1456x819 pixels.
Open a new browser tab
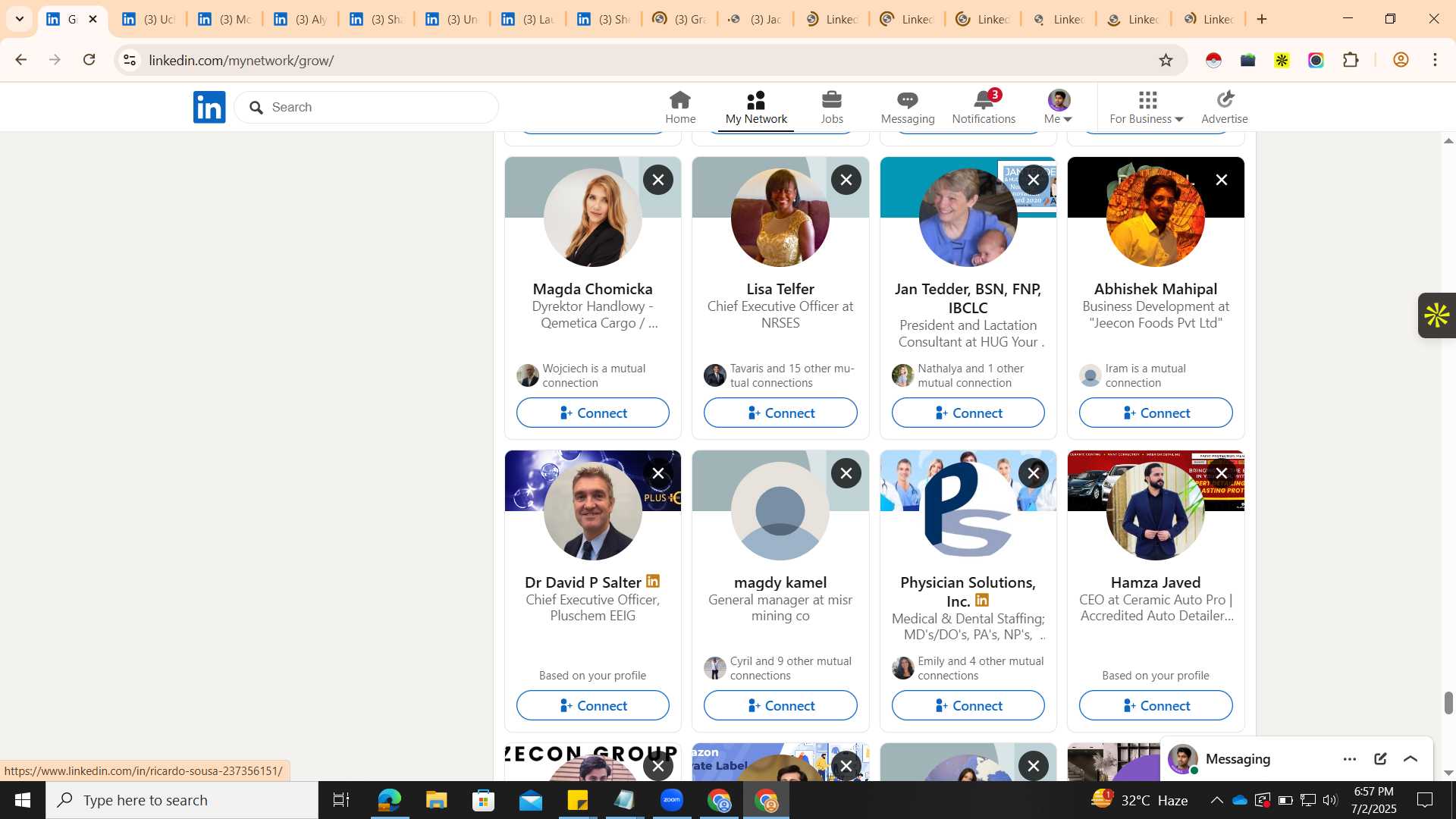(x=1262, y=19)
